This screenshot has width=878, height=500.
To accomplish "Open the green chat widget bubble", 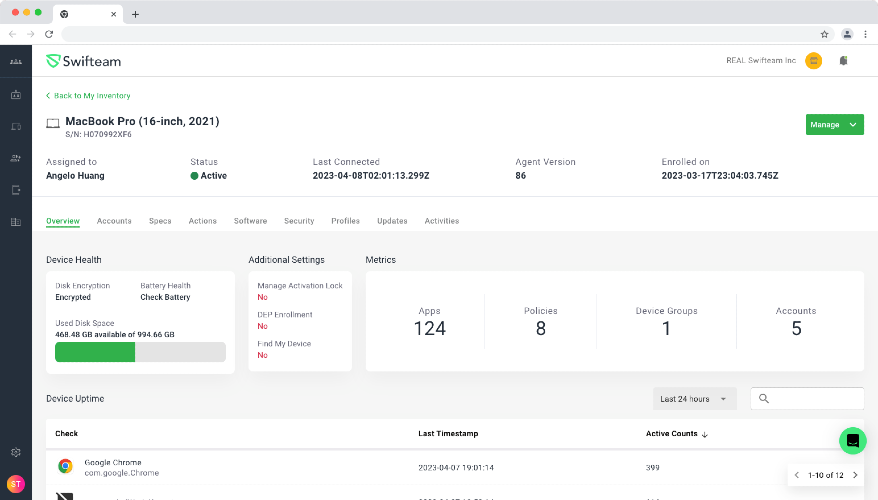I will (x=852, y=441).
